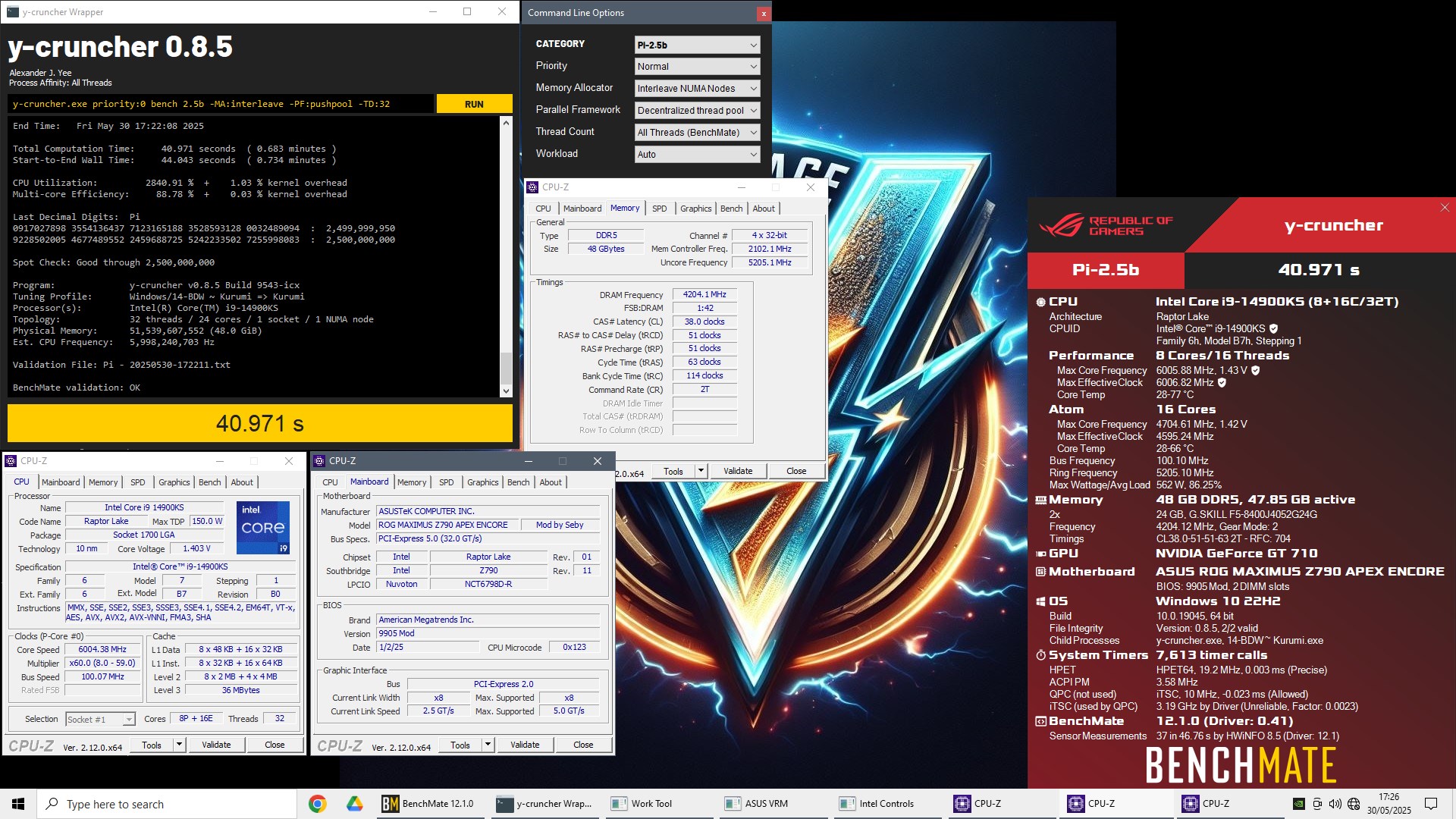Viewport: 1456px width, 819px height.
Task: Click the taskbar search box
Action: coord(167,804)
